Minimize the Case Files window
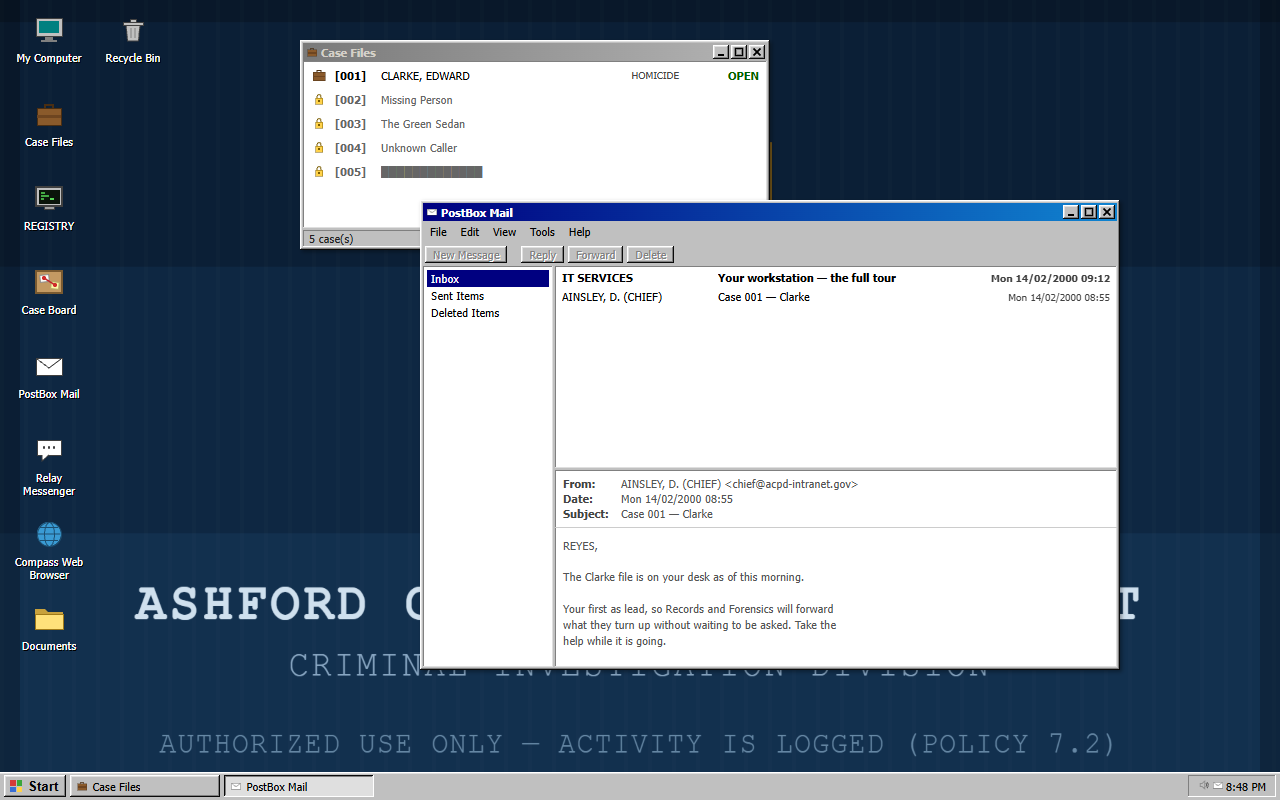This screenshot has width=1280, height=800. coord(721,52)
